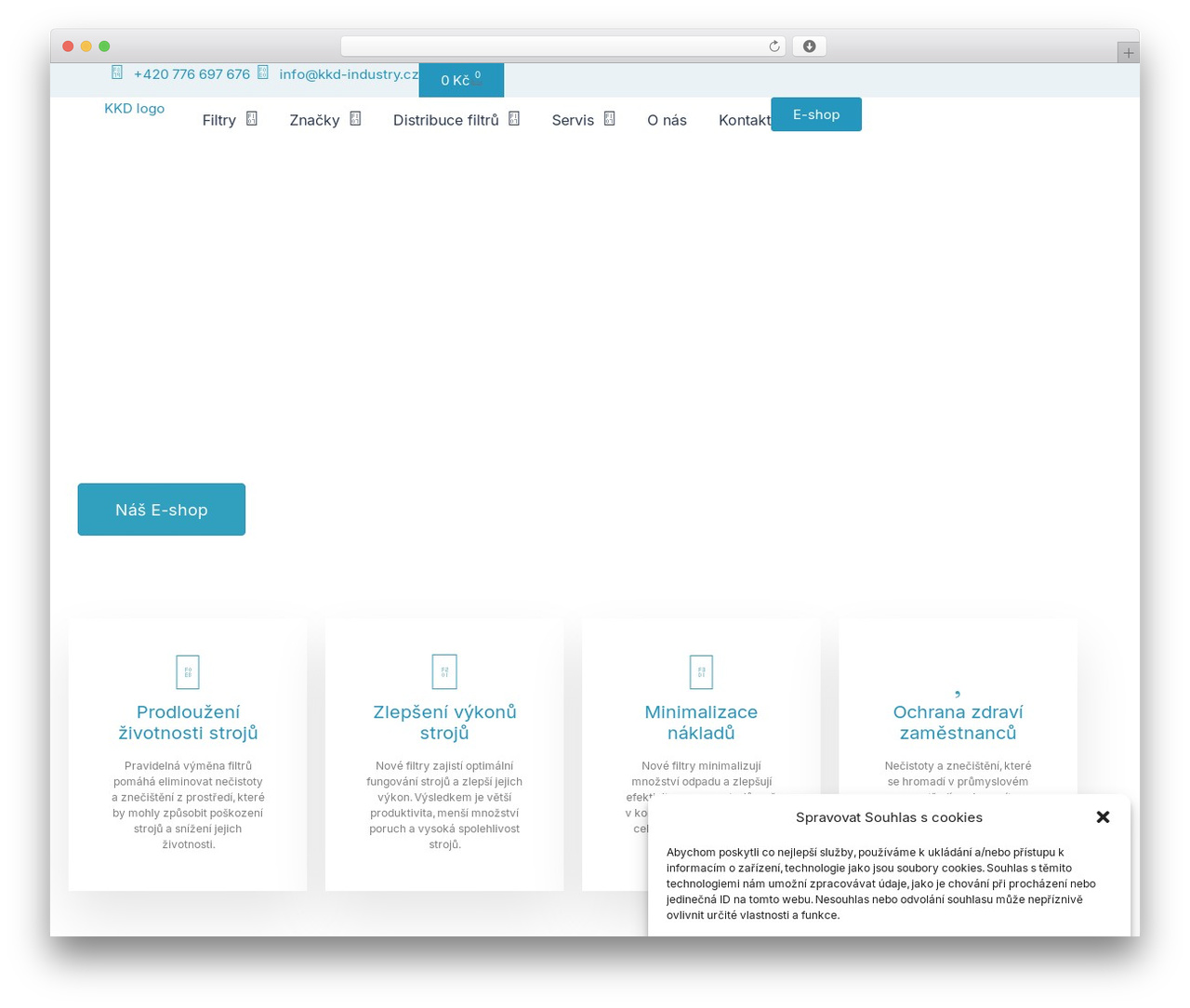Screen dimensions: 1190x1008
Task: Click the Zlepšení výkonů strojů heading
Action: (444, 723)
